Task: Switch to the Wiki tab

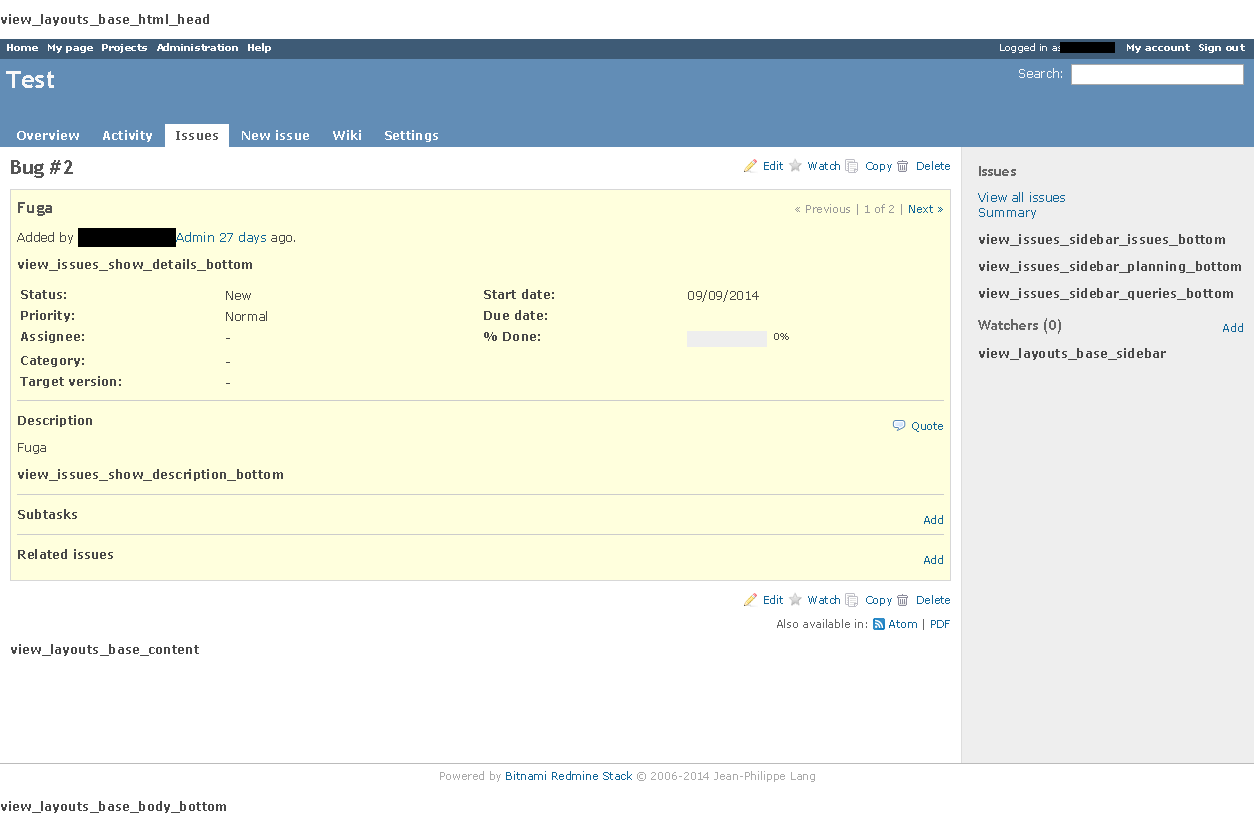Action: click(x=347, y=135)
